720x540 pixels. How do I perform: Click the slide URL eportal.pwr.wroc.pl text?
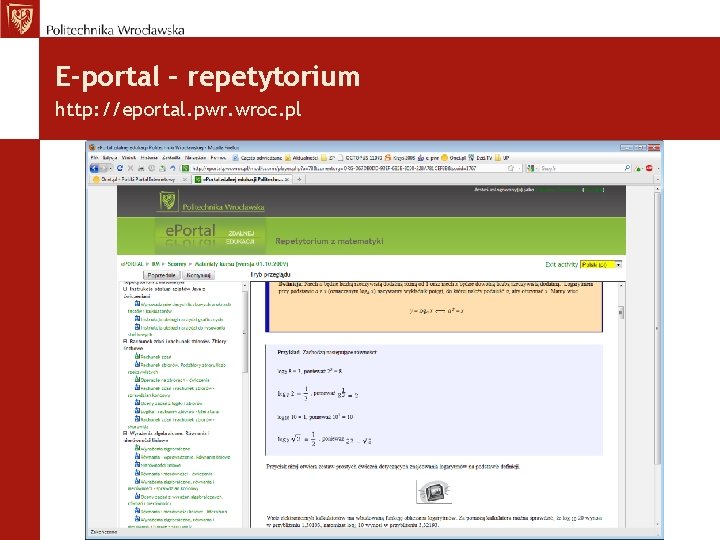178,110
